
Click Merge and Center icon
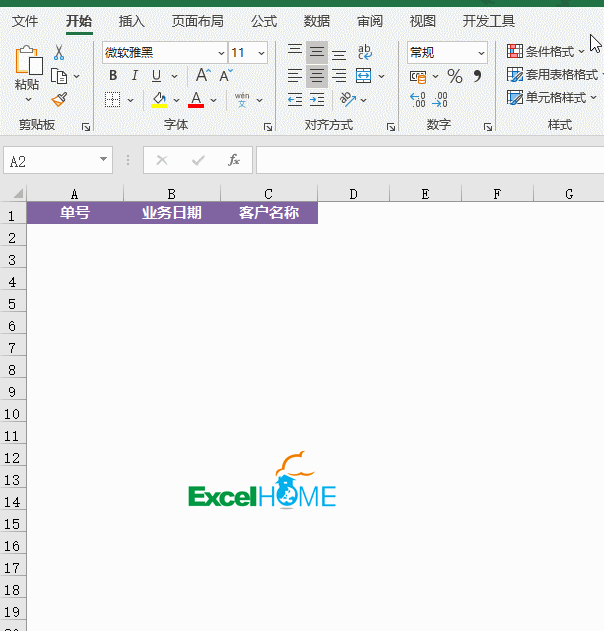click(x=363, y=76)
